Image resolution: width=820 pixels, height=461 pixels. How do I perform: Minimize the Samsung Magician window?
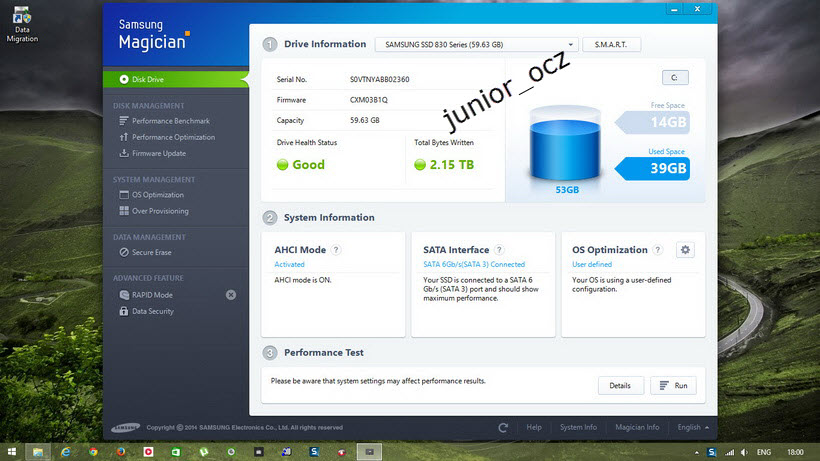[674, 9]
